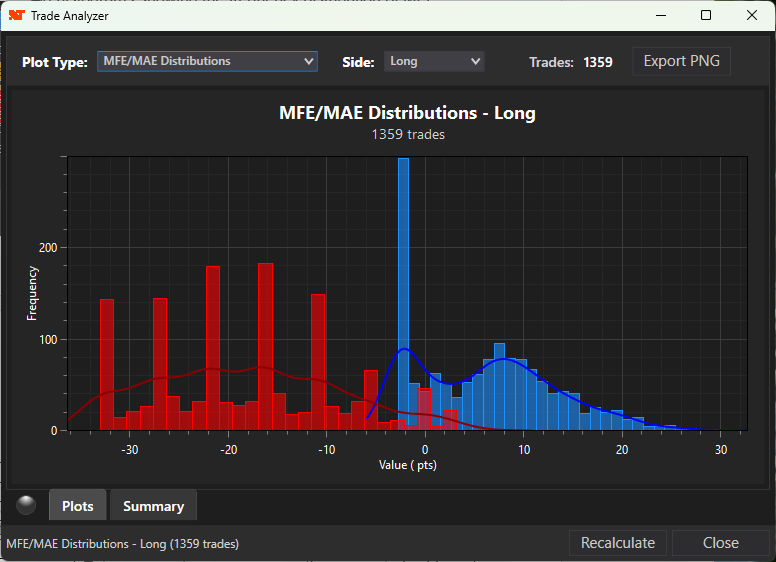Click the tall red bar near -16

click(265, 345)
